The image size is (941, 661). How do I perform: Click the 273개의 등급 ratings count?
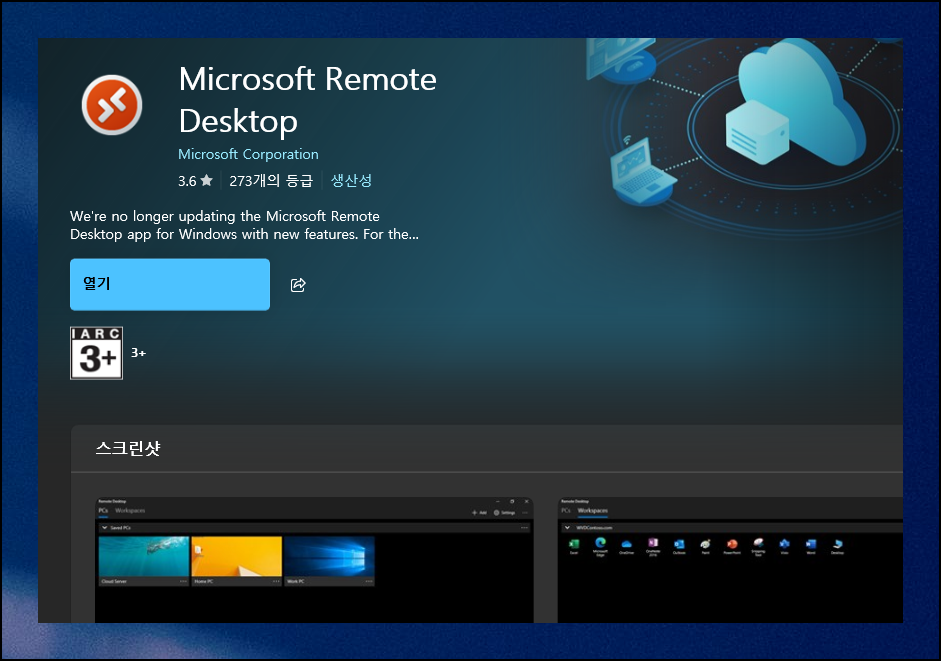[271, 181]
